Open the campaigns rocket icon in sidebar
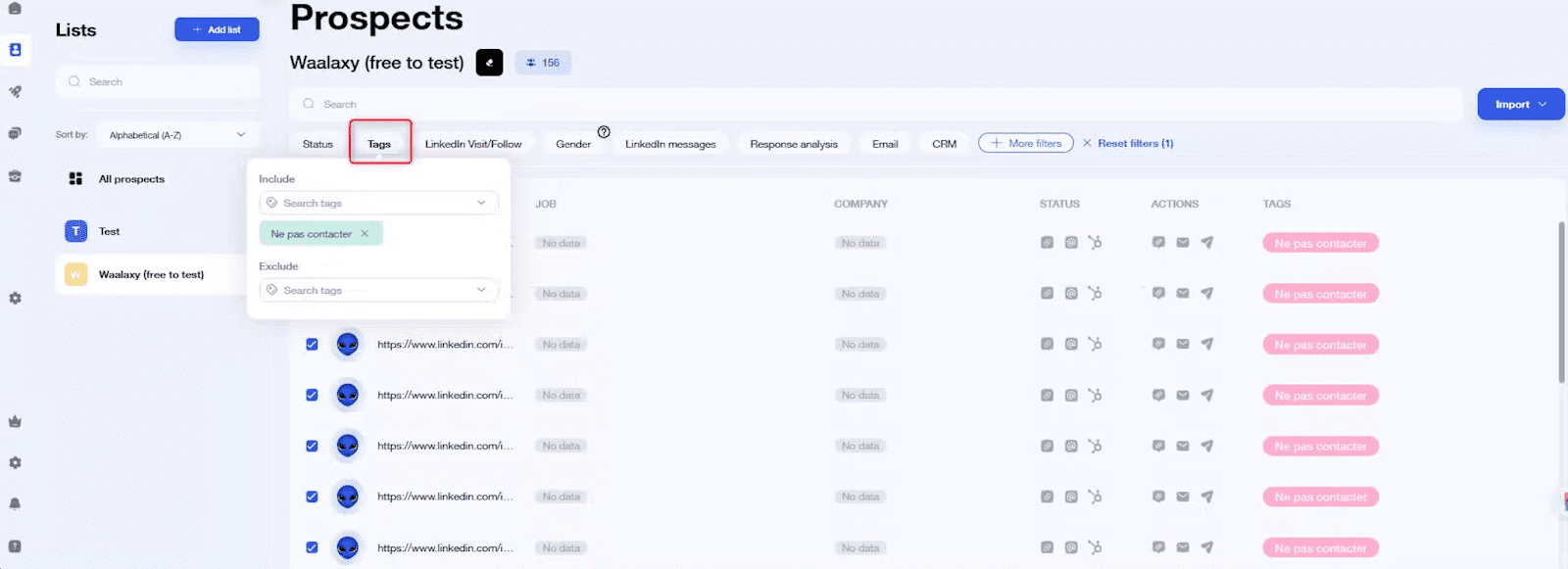Image resolution: width=1568 pixels, height=569 pixels. [x=15, y=92]
